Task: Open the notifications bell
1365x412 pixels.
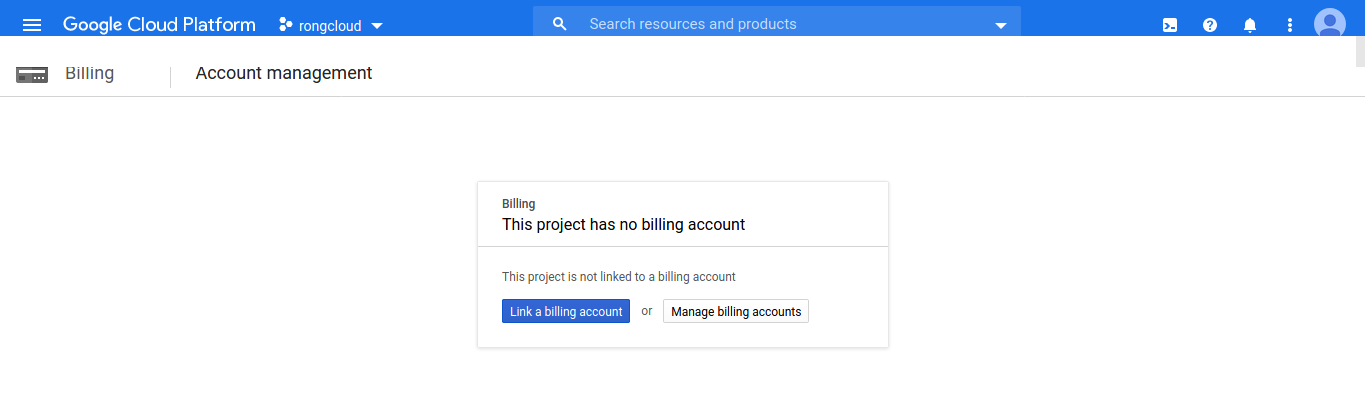Action: pos(1250,25)
